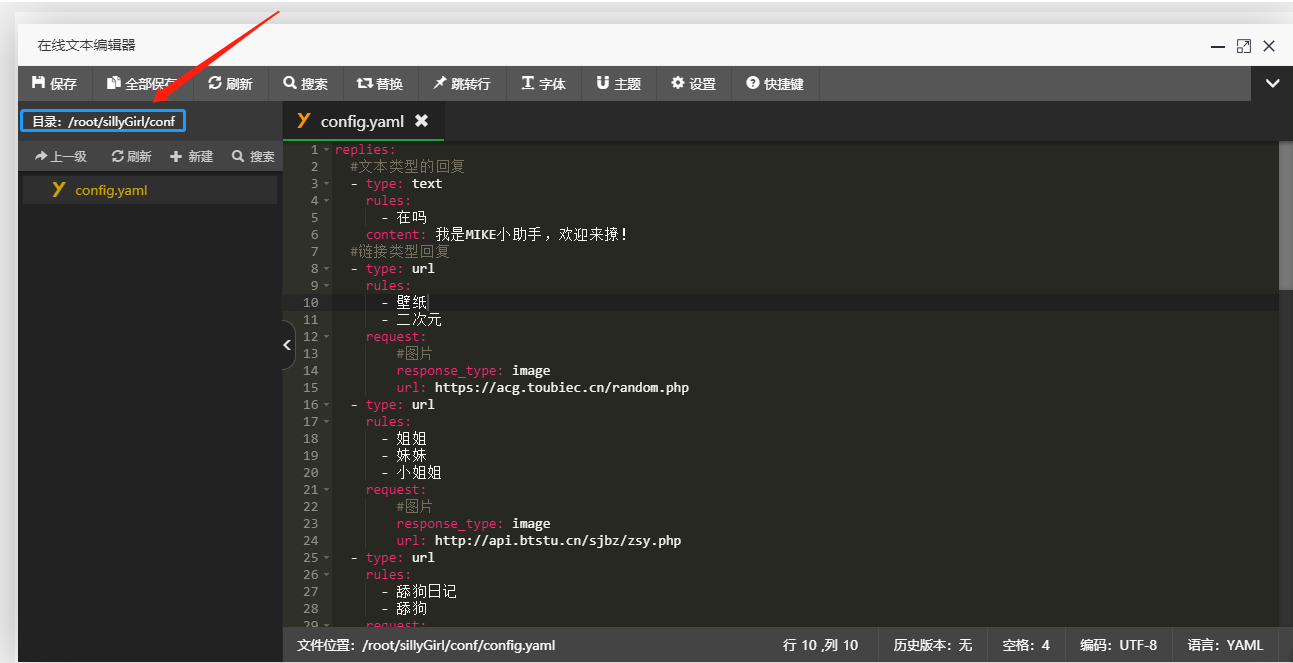This screenshot has height=663, width=1293.
Task: Open 历史版本 history versions in status bar
Action: coord(932,645)
